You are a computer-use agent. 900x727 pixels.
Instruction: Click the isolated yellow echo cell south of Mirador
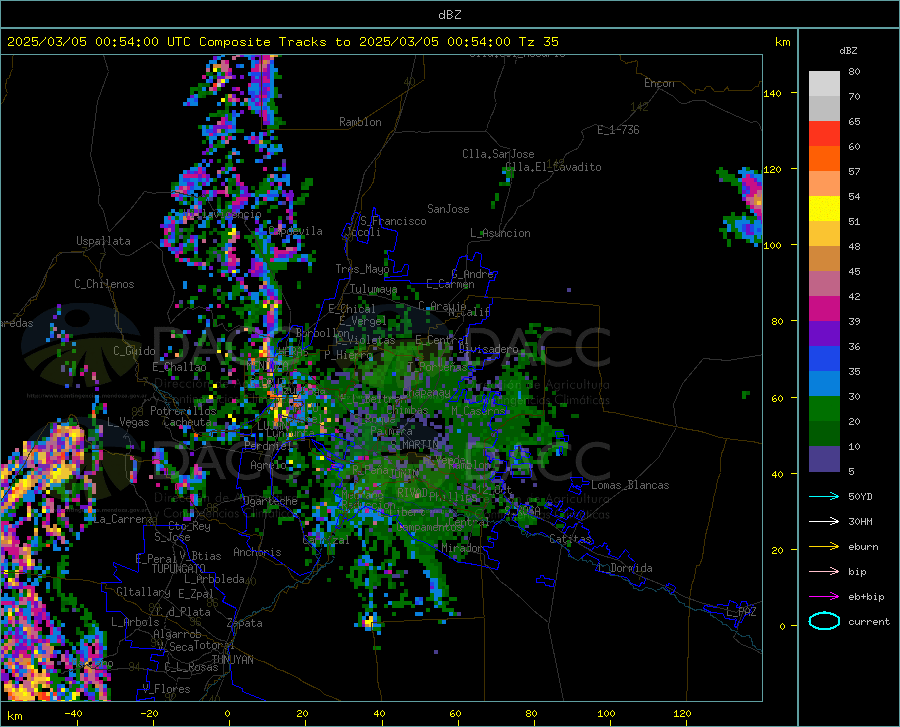368,621
